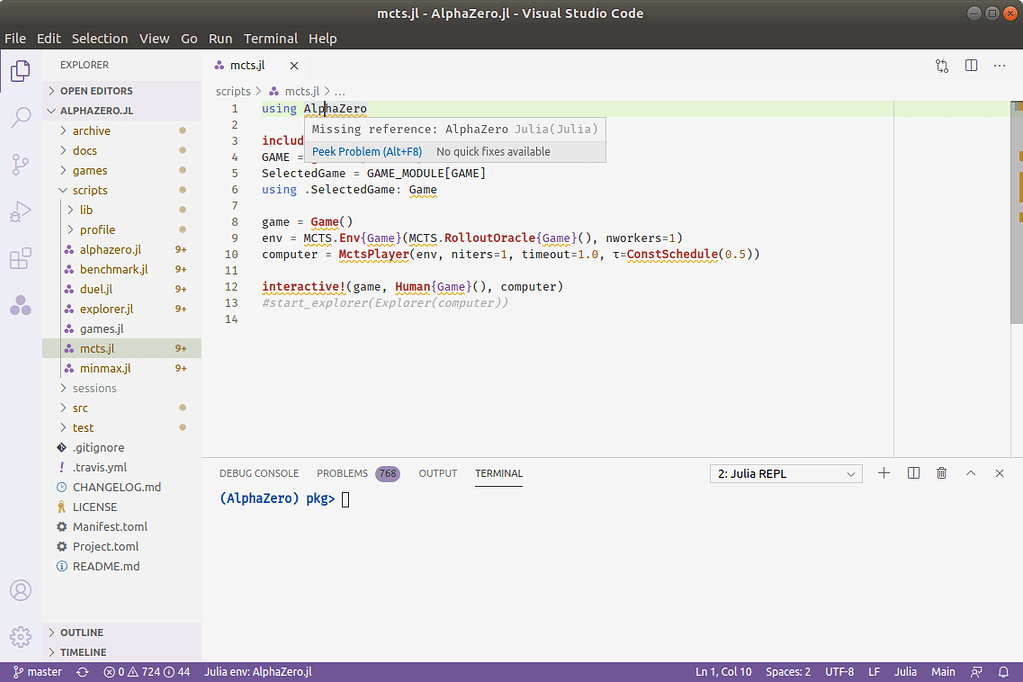Open Run and Debug view
This screenshot has height=682, width=1023.
[20, 212]
